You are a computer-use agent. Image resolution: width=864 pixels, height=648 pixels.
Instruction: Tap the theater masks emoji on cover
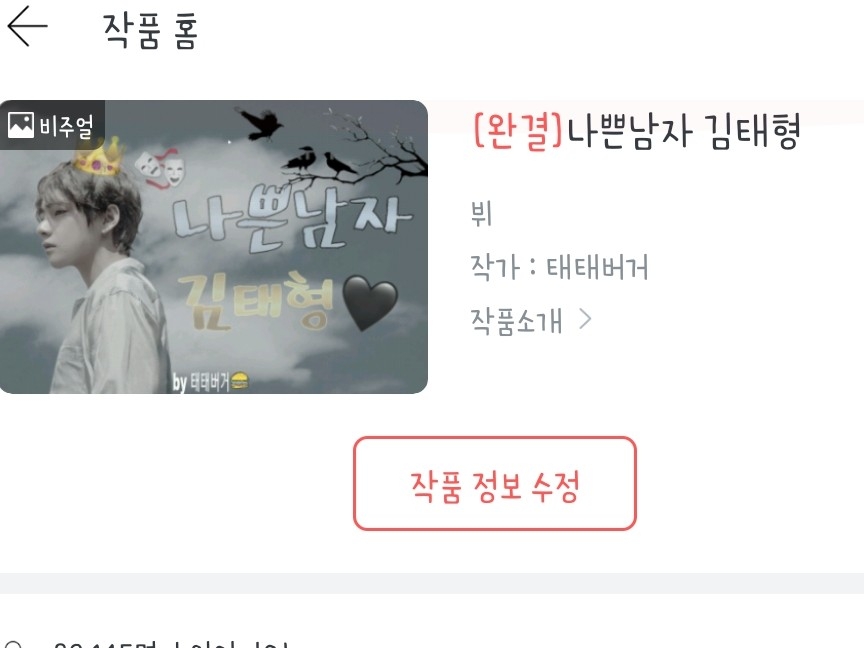pyautogui.click(x=159, y=168)
